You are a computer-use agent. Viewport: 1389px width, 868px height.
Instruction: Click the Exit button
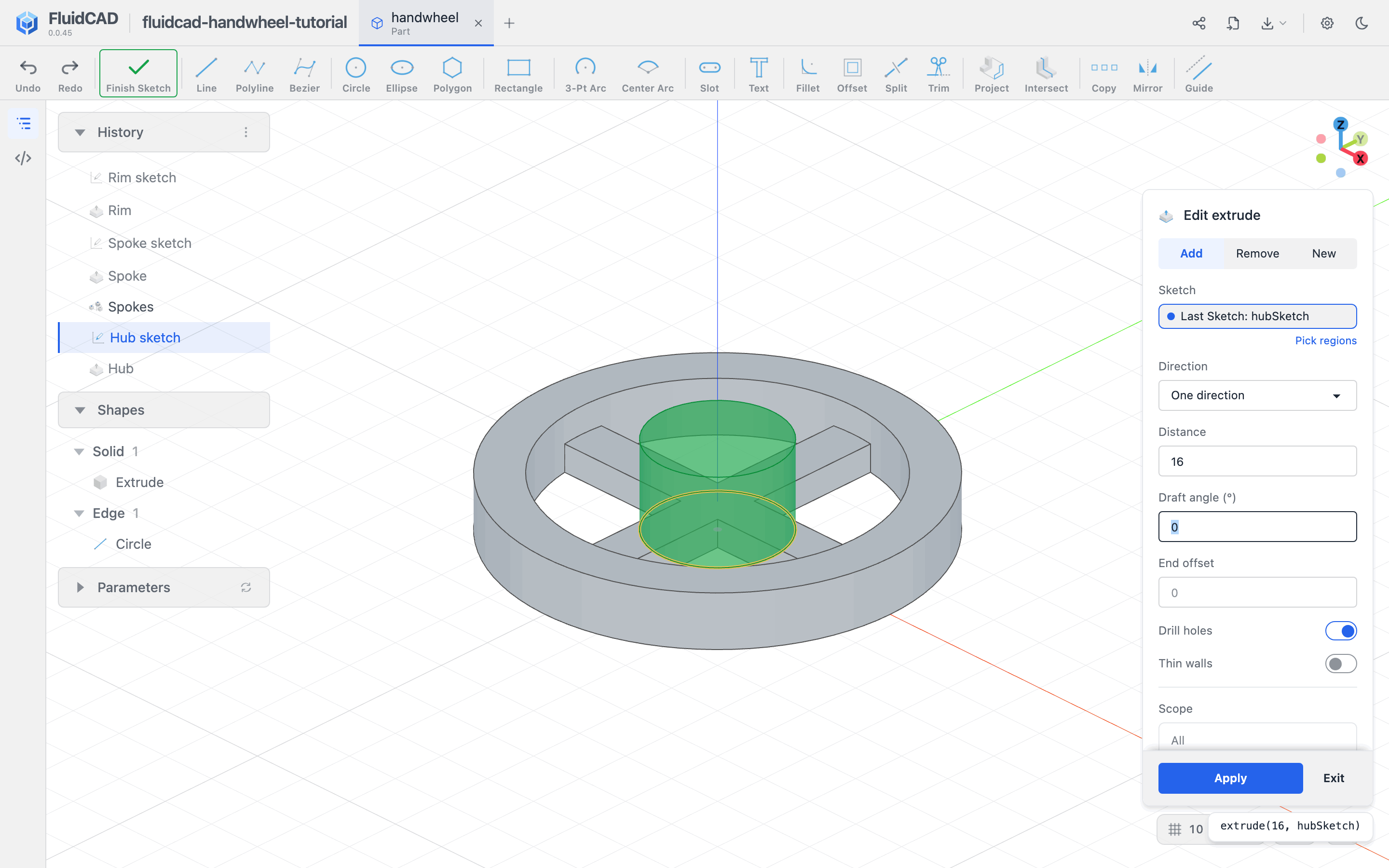tap(1334, 778)
